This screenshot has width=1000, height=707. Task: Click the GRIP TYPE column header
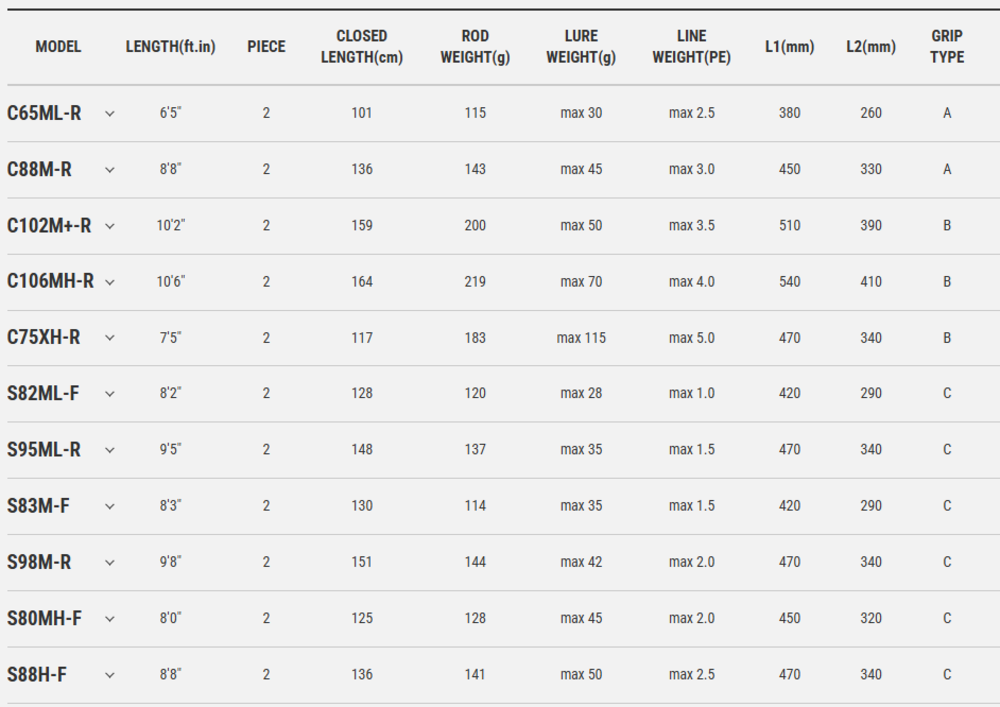947,46
